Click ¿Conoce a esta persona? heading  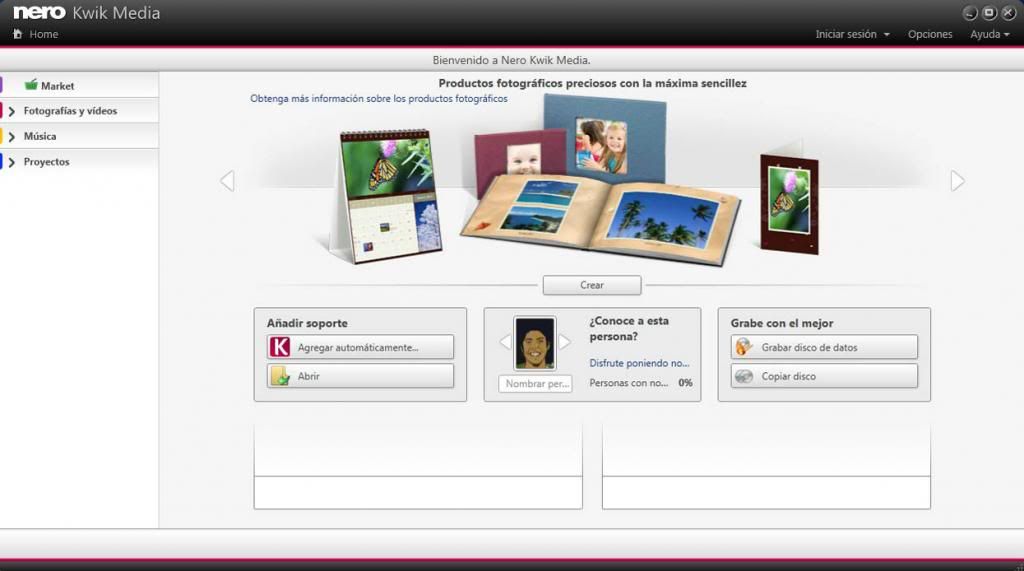[x=629, y=329]
